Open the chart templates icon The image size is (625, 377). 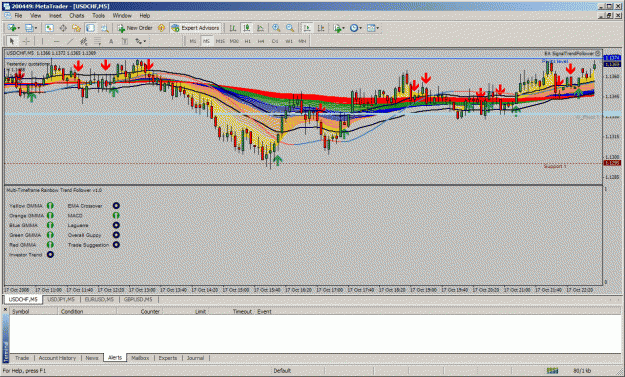click(371, 28)
